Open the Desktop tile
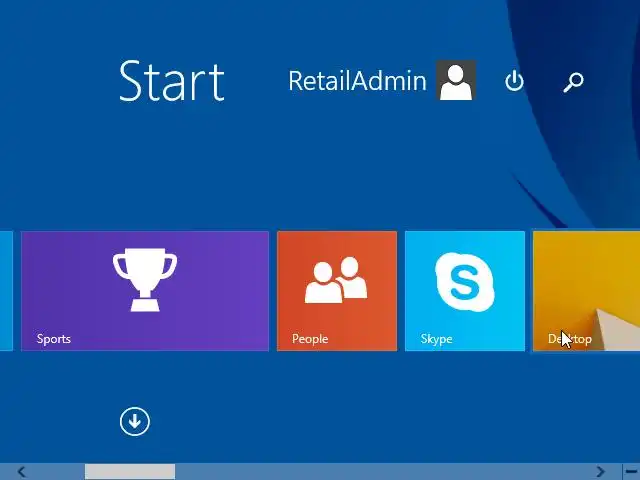 pos(586,291)
